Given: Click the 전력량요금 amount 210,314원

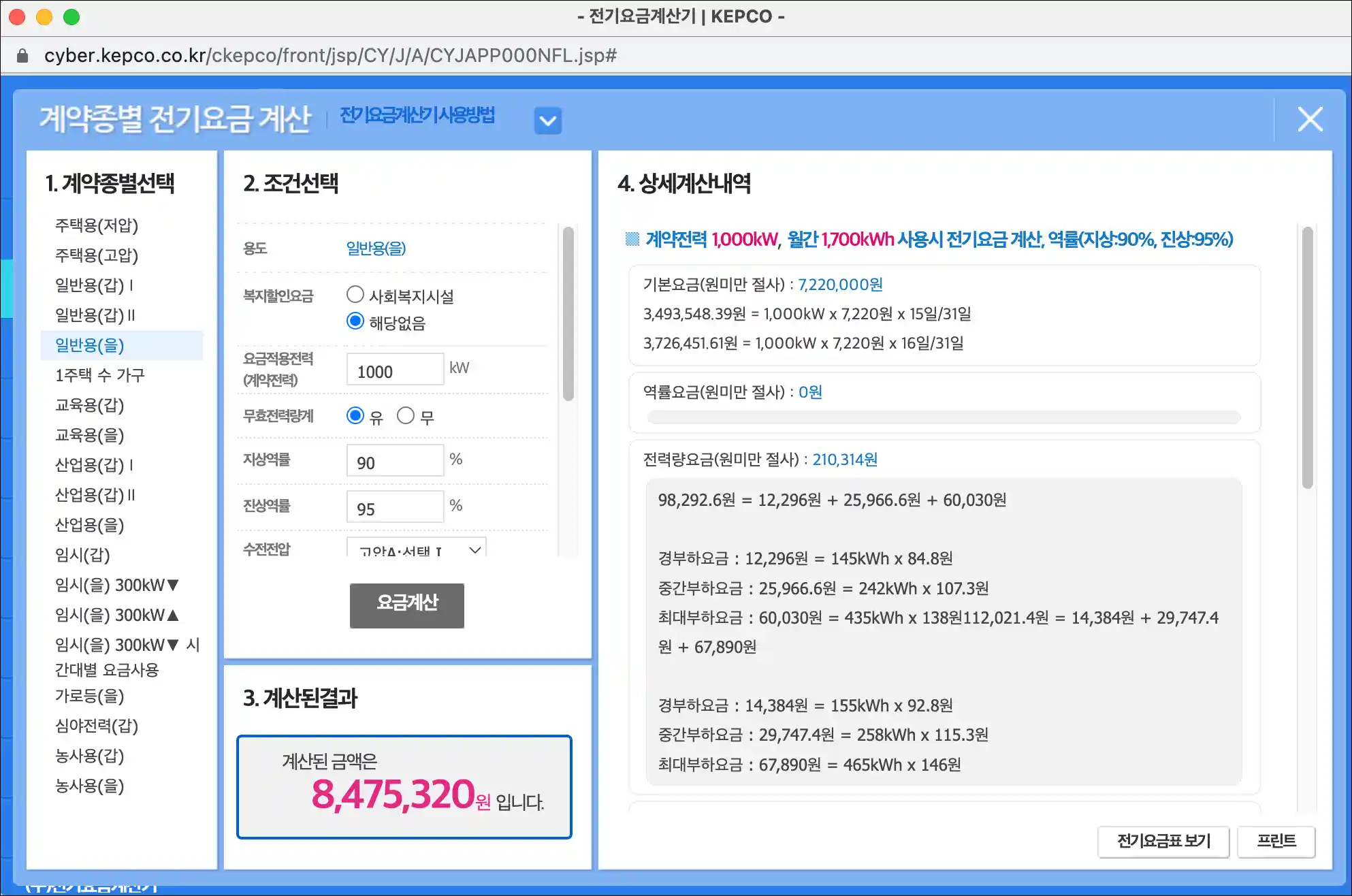Looking at the screenshot, I should click(845, 460).
